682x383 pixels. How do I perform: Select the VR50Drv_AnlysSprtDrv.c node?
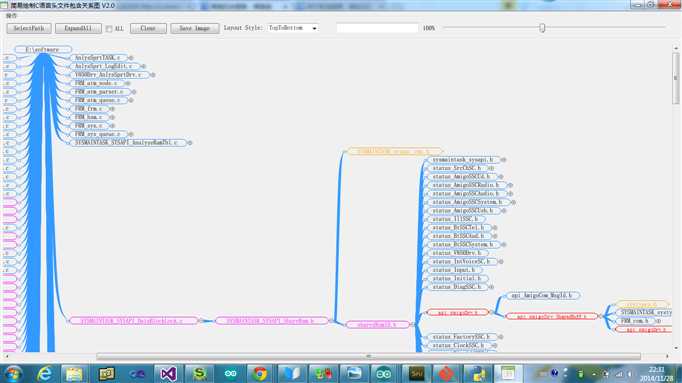pos(109,75)
